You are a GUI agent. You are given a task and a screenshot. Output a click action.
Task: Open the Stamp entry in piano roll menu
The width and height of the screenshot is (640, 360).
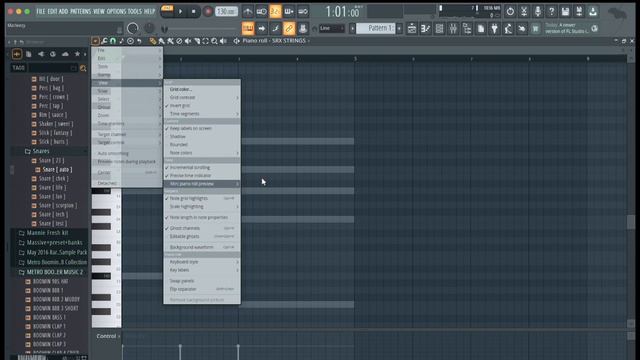click(127, 75)
